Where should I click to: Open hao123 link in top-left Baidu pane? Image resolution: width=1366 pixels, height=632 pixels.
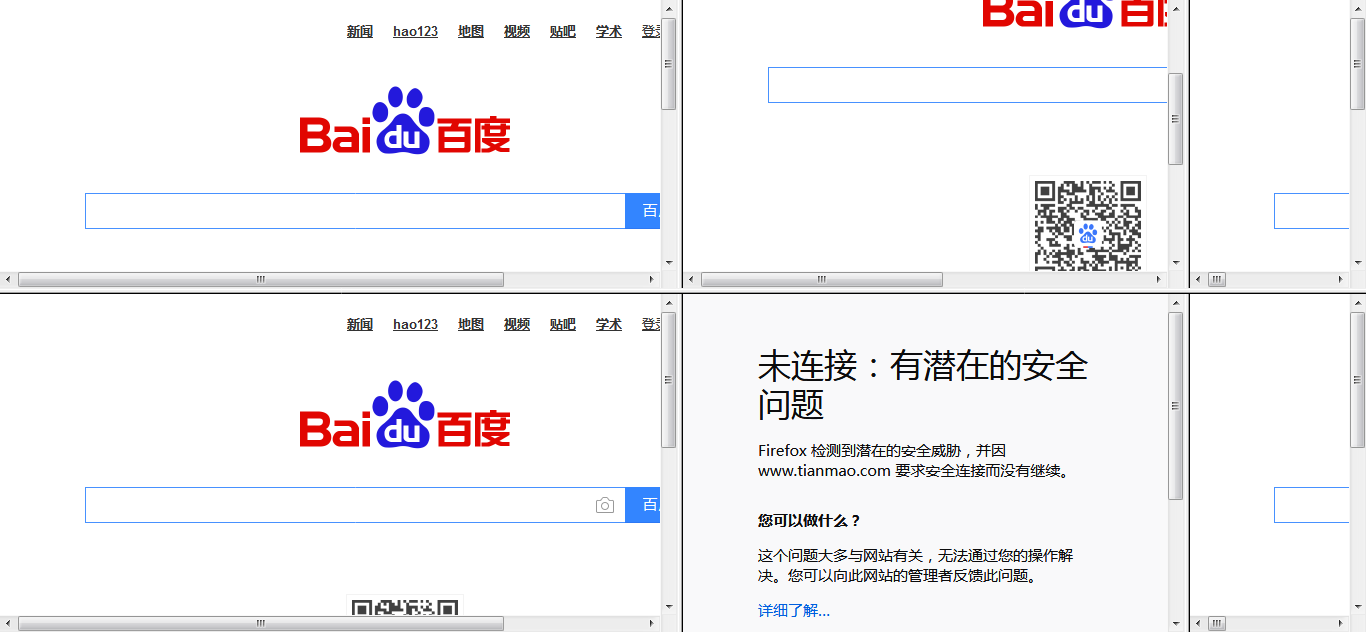coord(415,31)
